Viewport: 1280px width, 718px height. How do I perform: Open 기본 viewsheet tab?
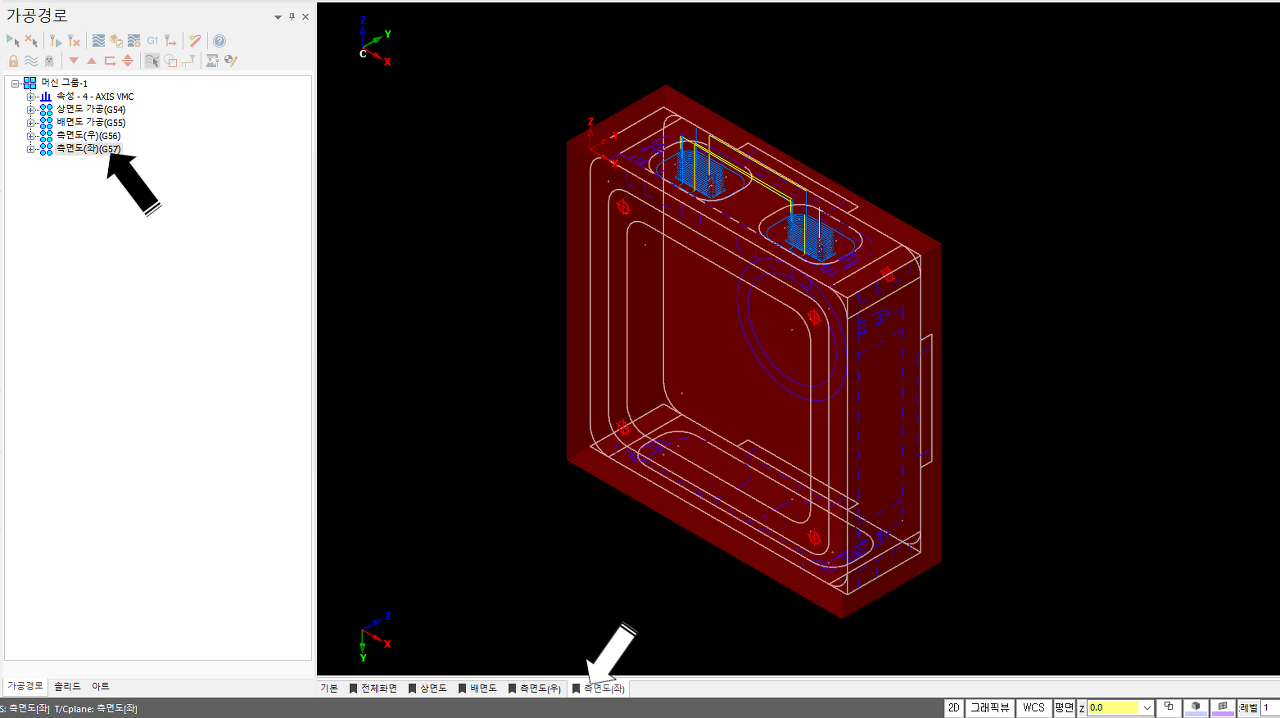coord(329,688)
